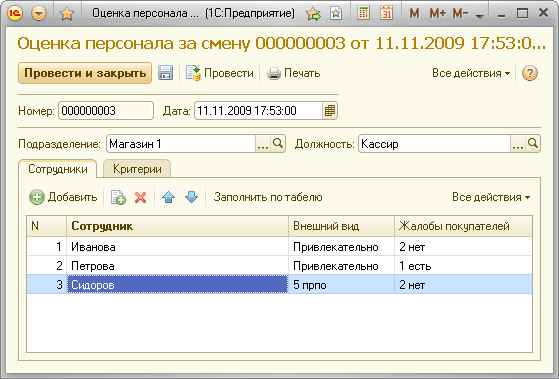Open the calendar icon in title bar

click(x=386, y=14)
